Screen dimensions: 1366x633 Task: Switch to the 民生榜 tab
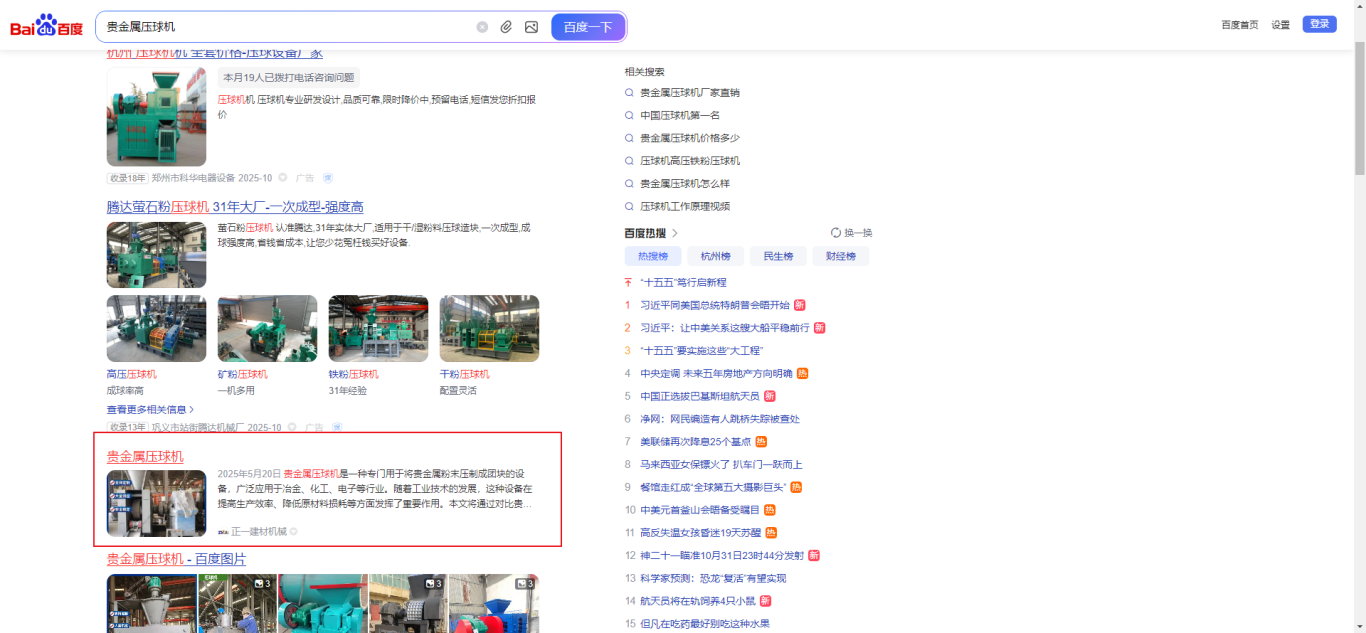pyautogui.click(x=778, y=257)
